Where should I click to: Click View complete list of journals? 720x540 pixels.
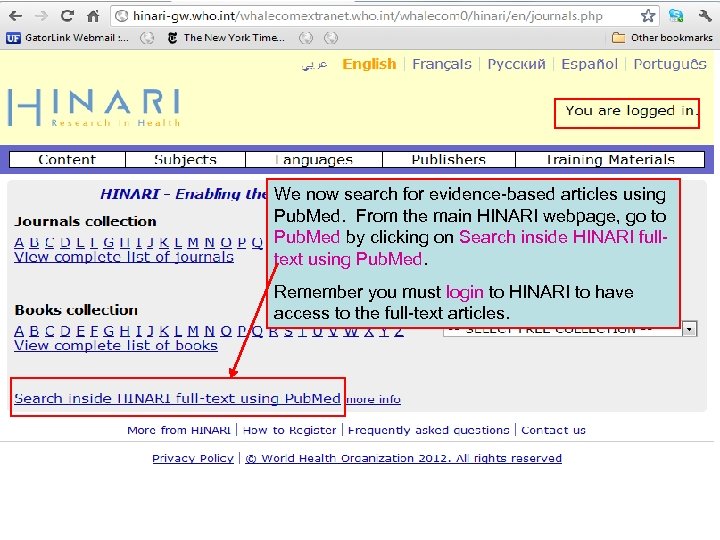click(124, 257)
